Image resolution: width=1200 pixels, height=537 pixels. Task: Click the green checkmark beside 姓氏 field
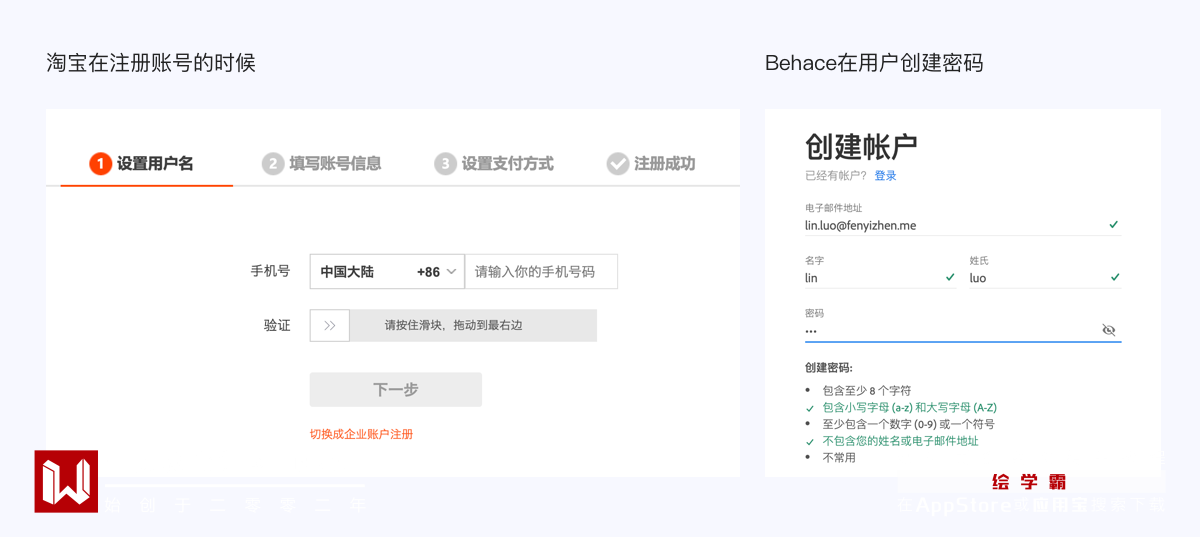point(1115,277)
